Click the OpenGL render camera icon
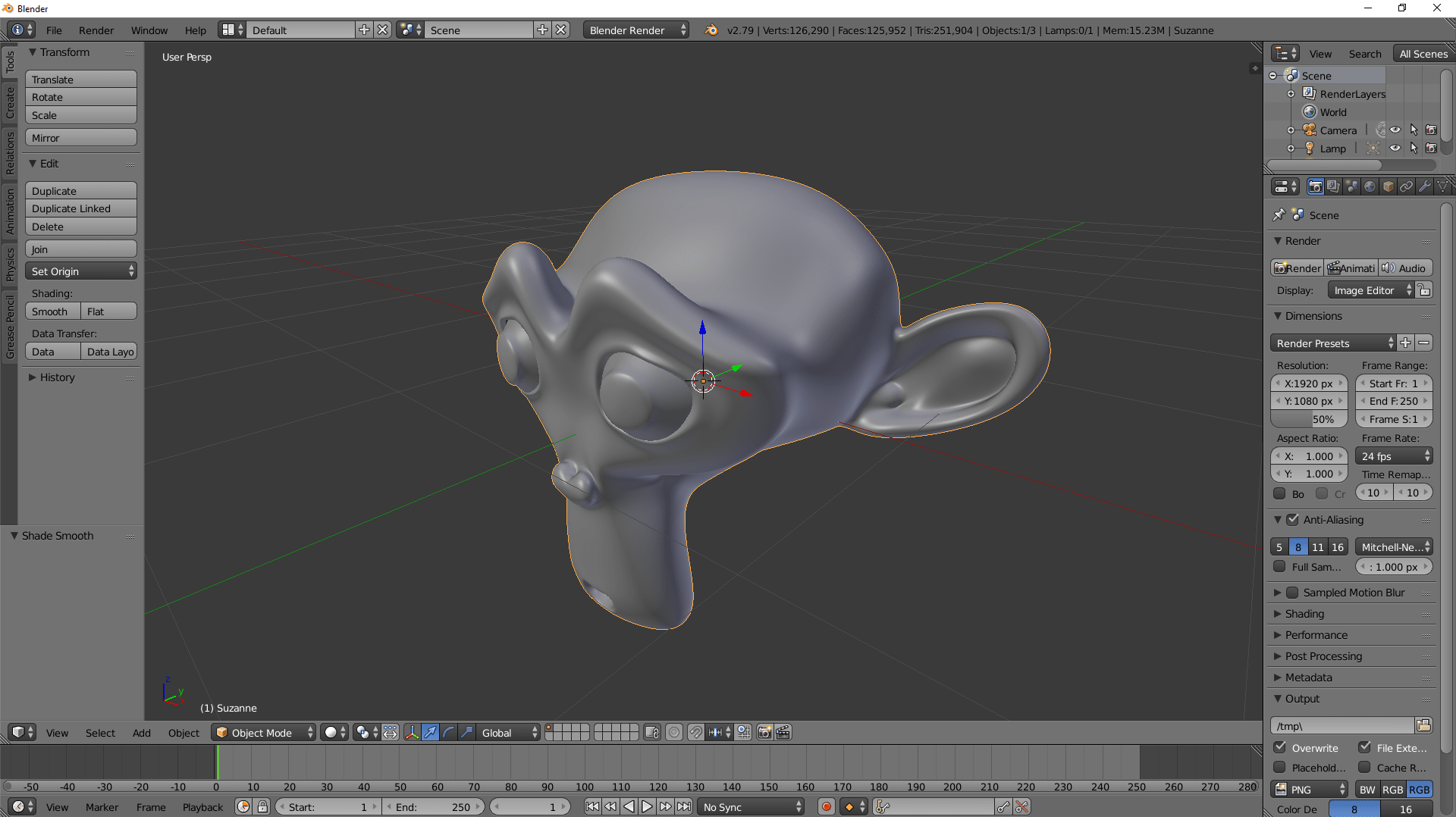Screen dimensions: 1456x817 point(764,732)
